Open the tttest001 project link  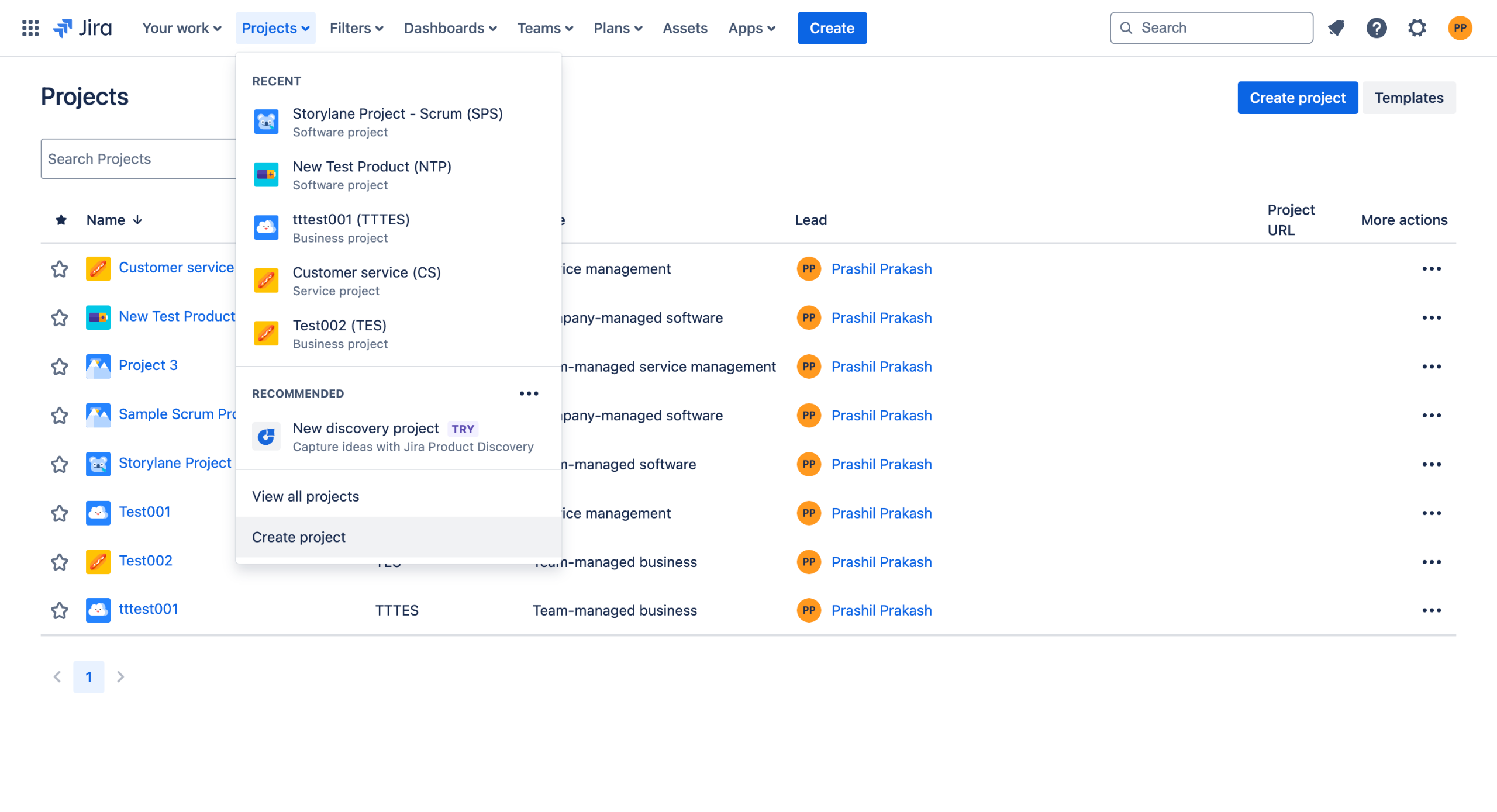pos(148,609)
